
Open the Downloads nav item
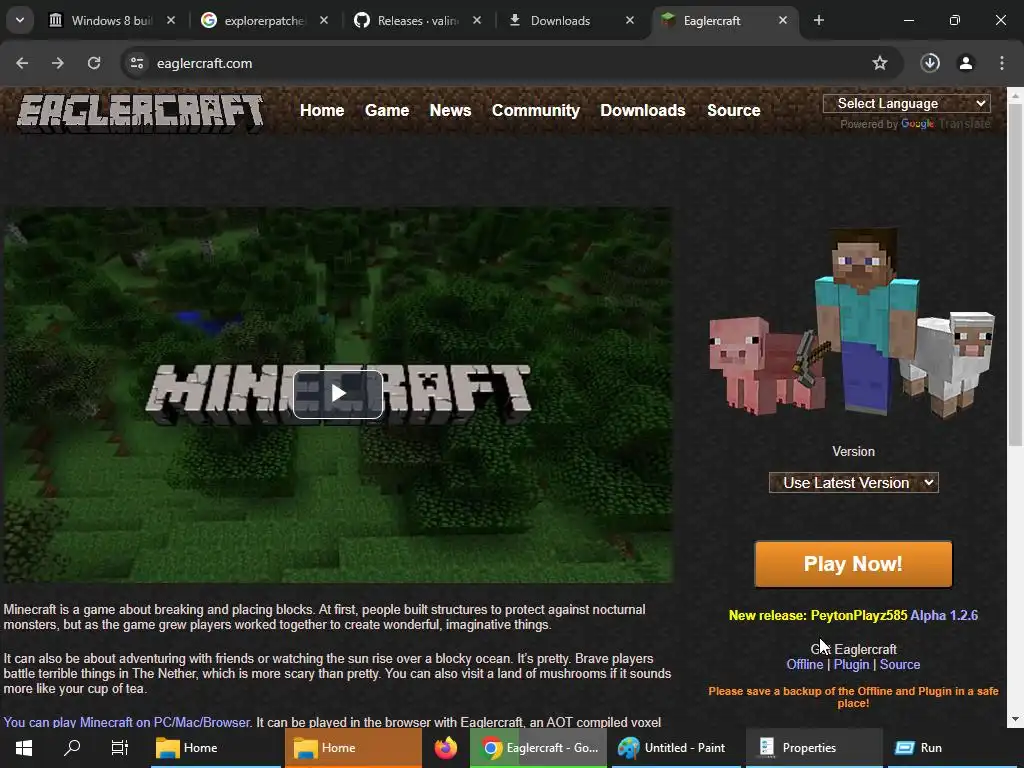(x=643, y=110)
